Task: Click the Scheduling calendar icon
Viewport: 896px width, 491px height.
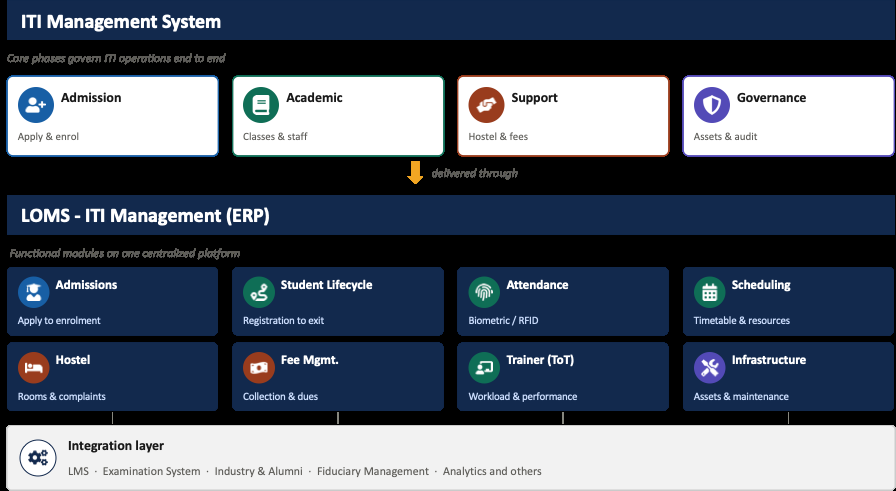Action: [x=710, y=292]
